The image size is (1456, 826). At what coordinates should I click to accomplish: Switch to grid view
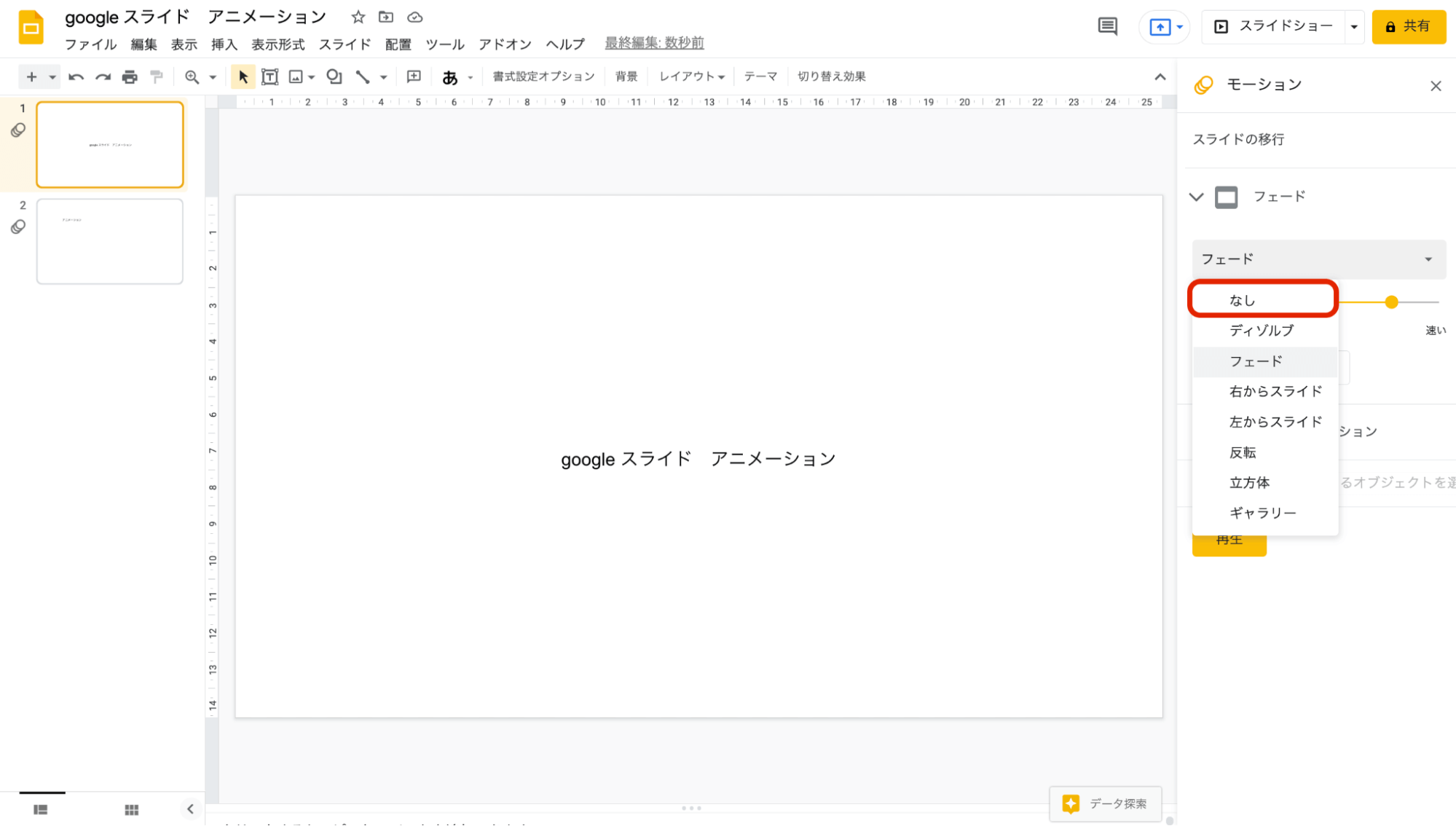click(x=132, y=809)
